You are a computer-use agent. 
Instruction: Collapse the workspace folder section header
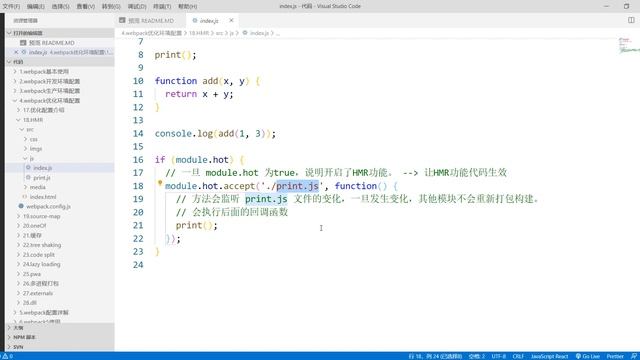[x=60, y=62]
